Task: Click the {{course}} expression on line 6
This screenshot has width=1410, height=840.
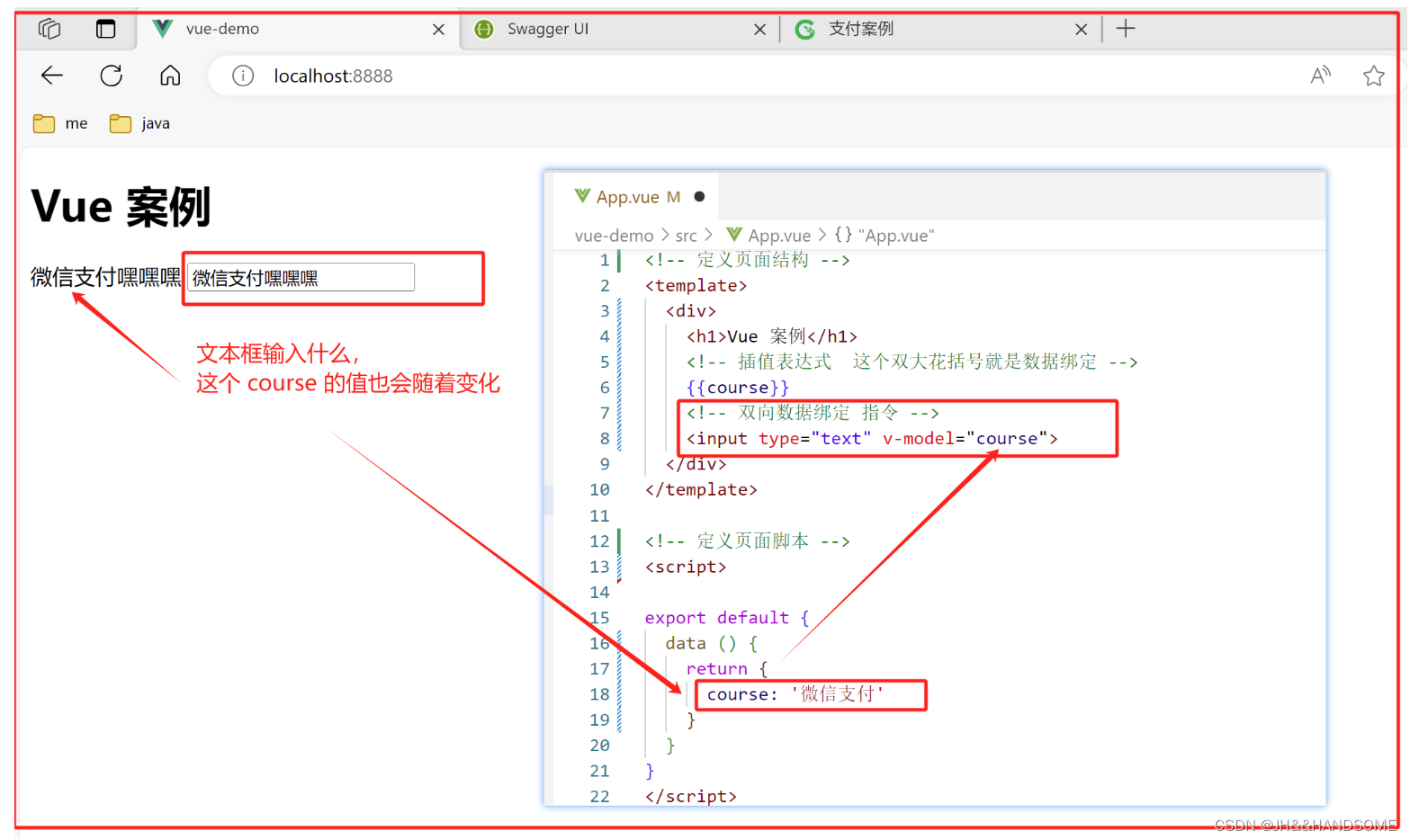Action: pos(738,388)
